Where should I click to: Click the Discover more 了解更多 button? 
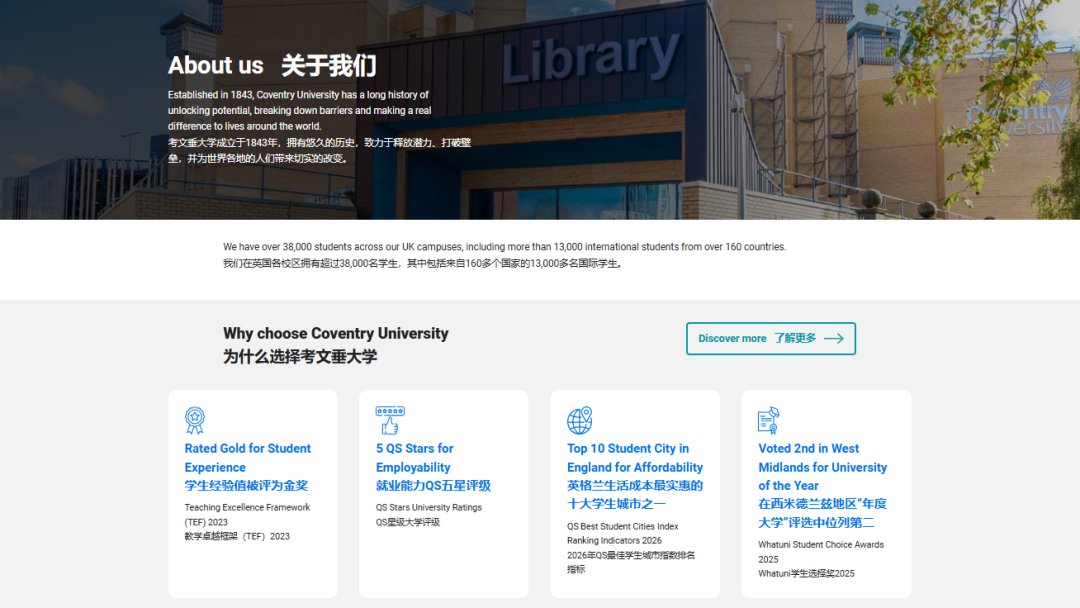pos(770,338)
